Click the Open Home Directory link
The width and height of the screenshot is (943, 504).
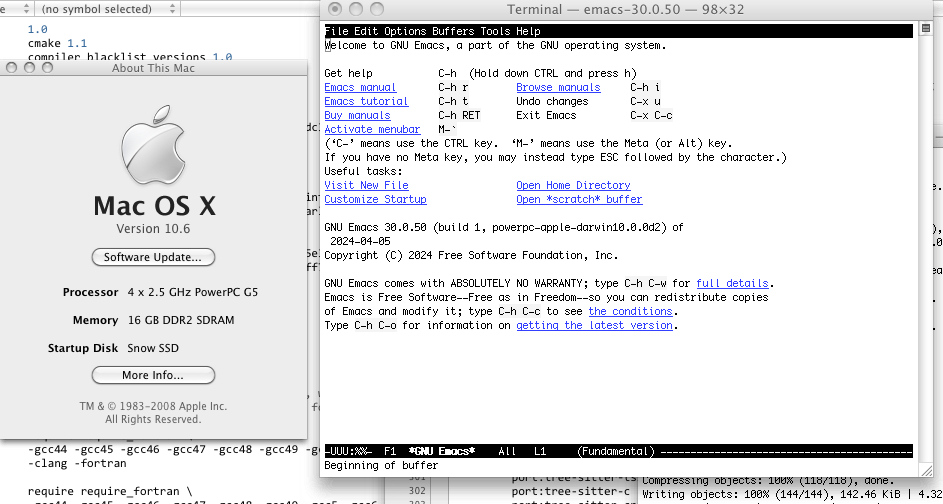click(573, 185)
